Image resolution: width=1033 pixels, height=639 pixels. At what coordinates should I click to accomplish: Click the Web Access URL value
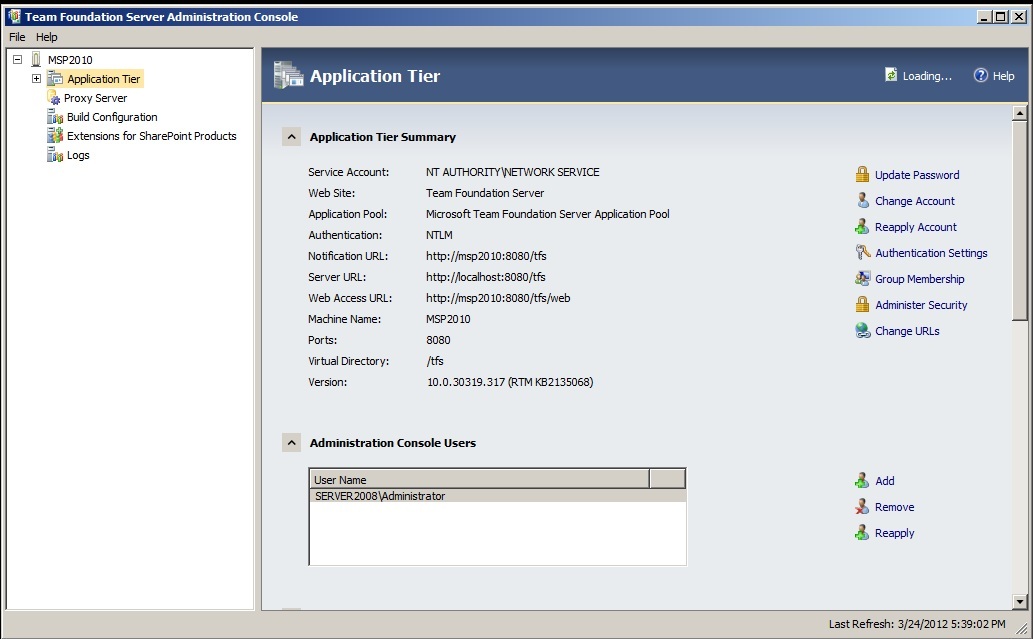coord(498,298)
